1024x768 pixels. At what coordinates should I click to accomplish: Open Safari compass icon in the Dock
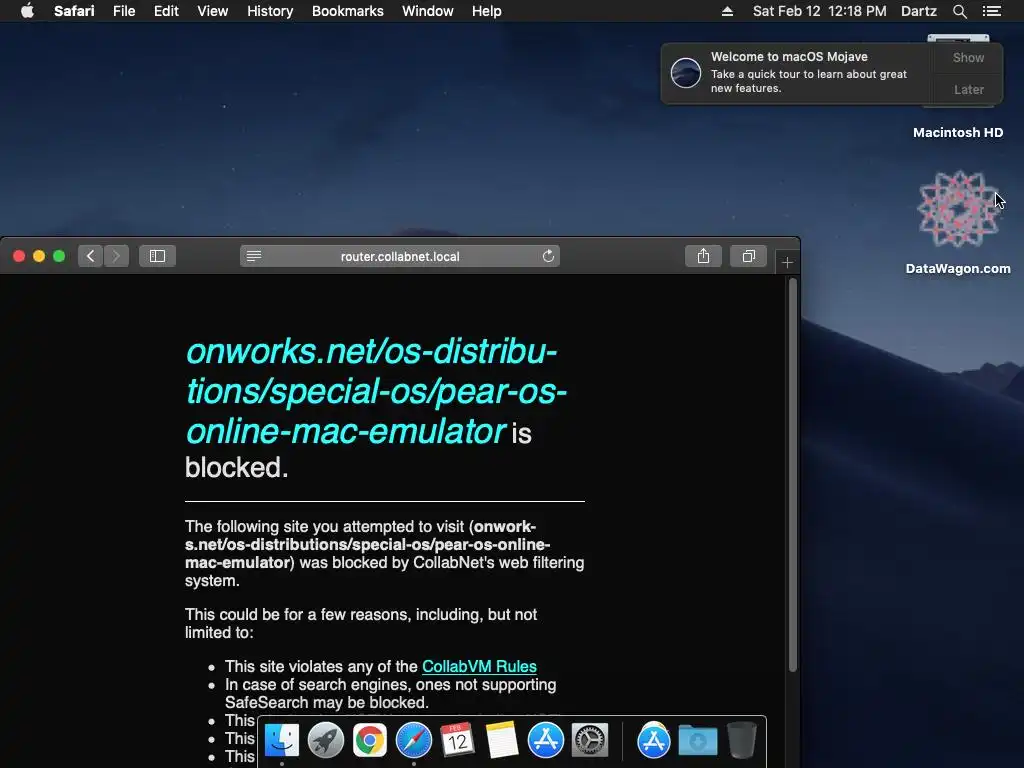[x=413, y=741]
